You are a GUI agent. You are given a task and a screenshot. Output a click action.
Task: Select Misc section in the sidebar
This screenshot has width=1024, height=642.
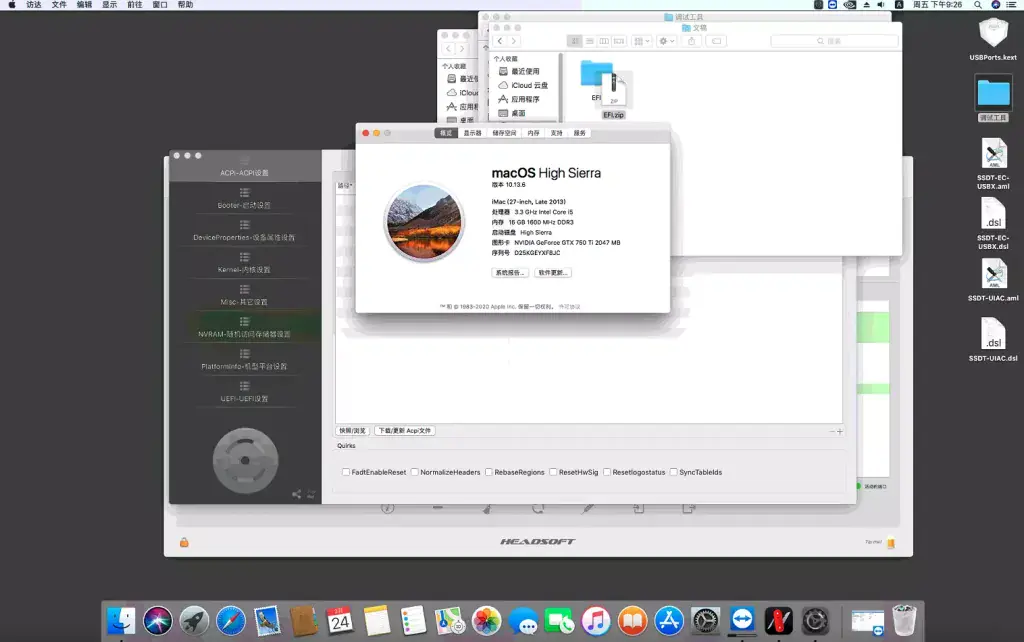pos(244,295)
